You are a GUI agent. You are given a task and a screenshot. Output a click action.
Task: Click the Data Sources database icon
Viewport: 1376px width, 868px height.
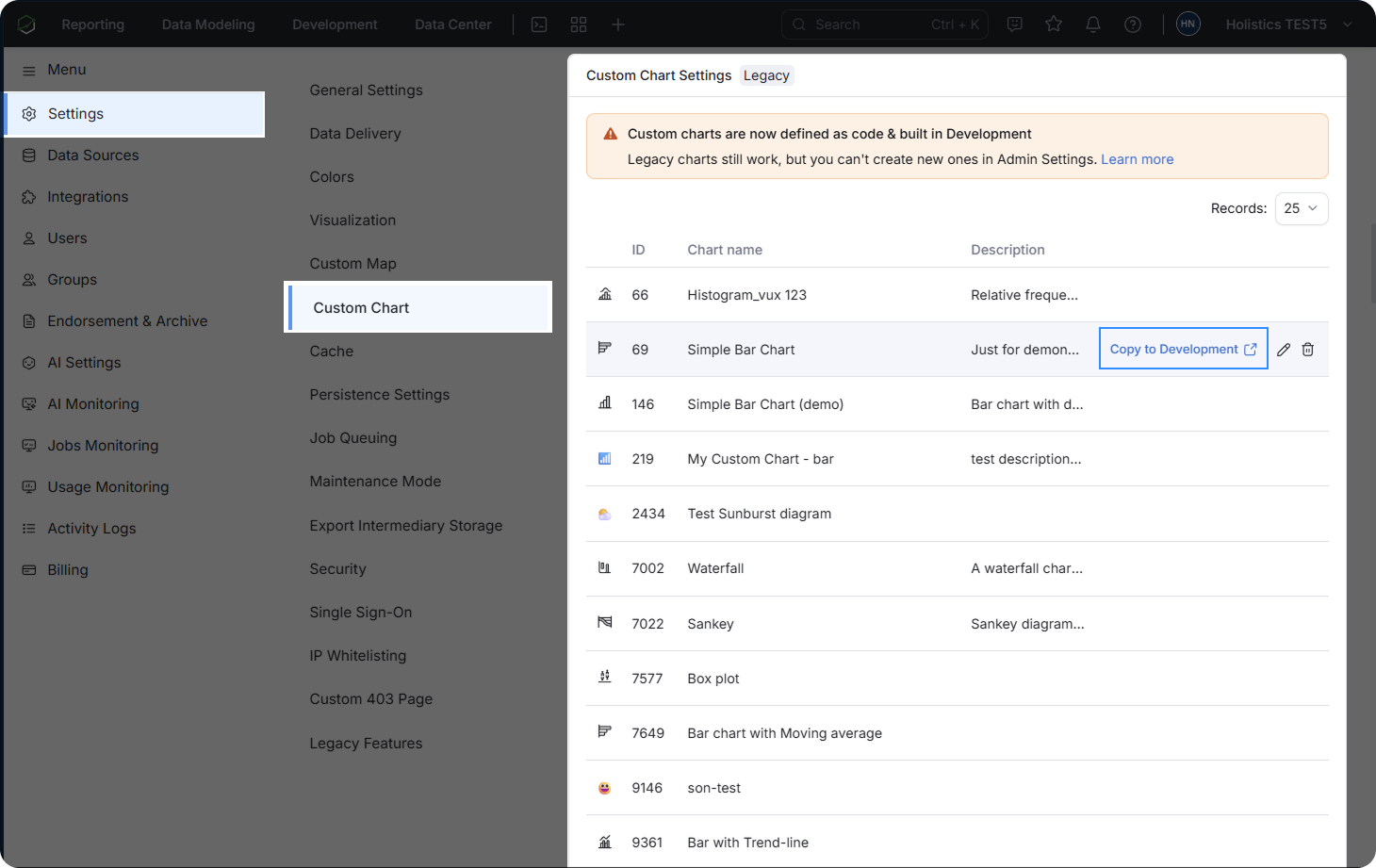[29, 156]
